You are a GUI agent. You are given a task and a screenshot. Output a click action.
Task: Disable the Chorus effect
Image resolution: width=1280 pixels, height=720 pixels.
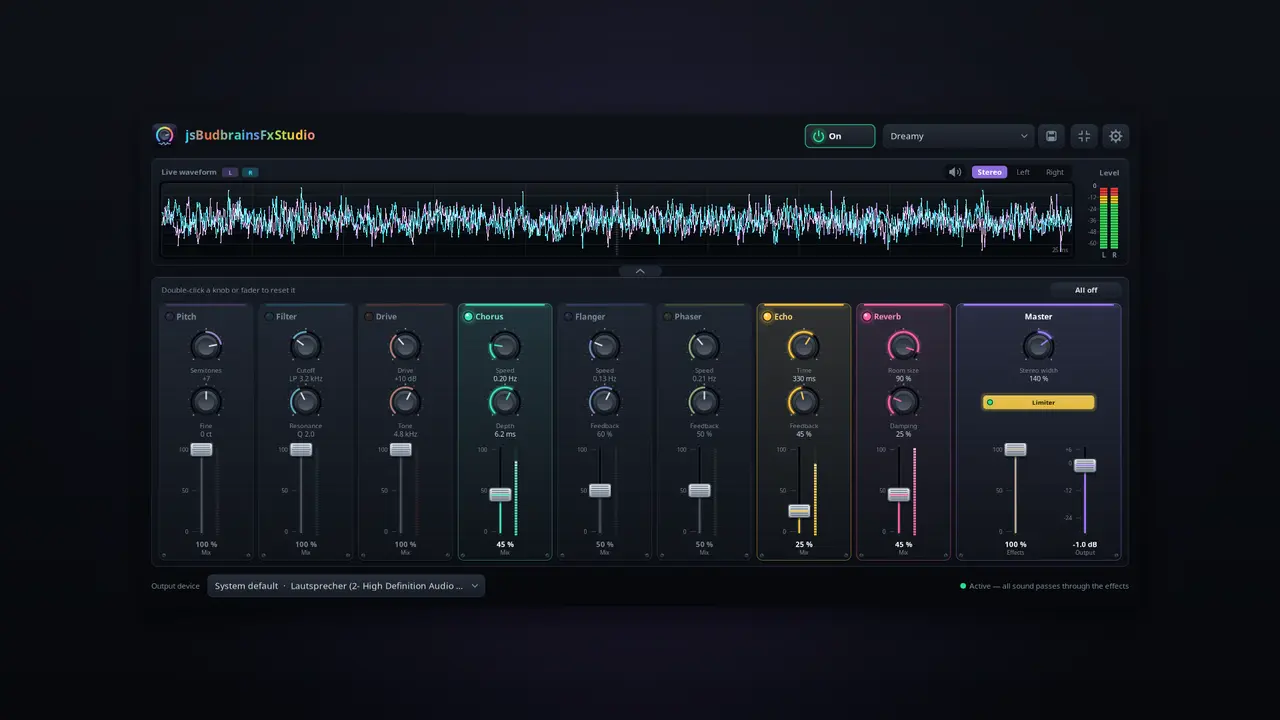click(x=468, y=317)
